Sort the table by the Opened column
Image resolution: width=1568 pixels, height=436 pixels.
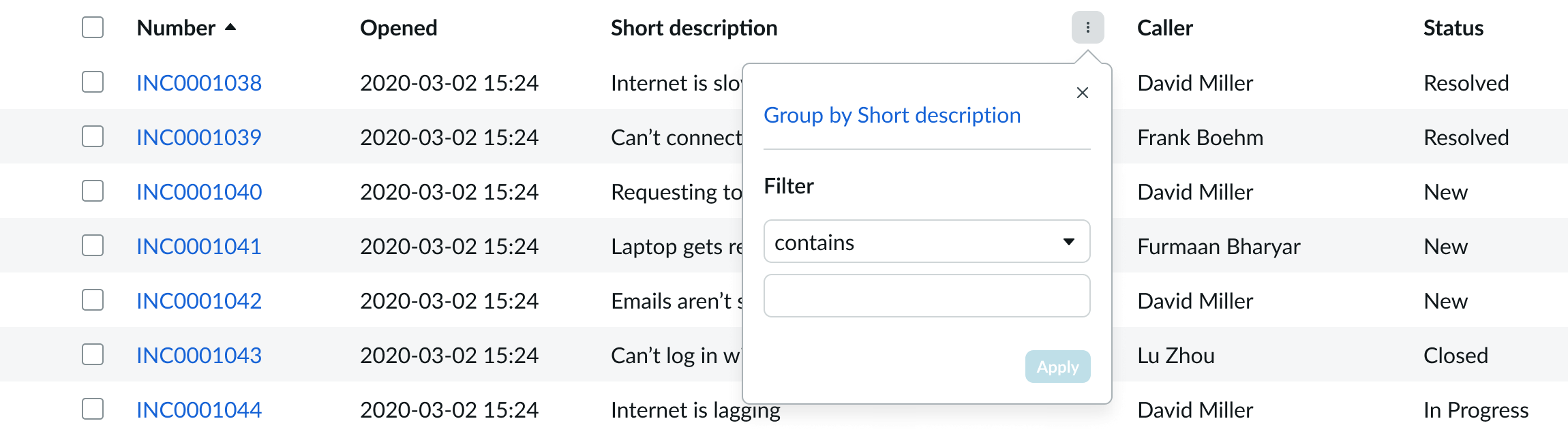click(398, 28)
